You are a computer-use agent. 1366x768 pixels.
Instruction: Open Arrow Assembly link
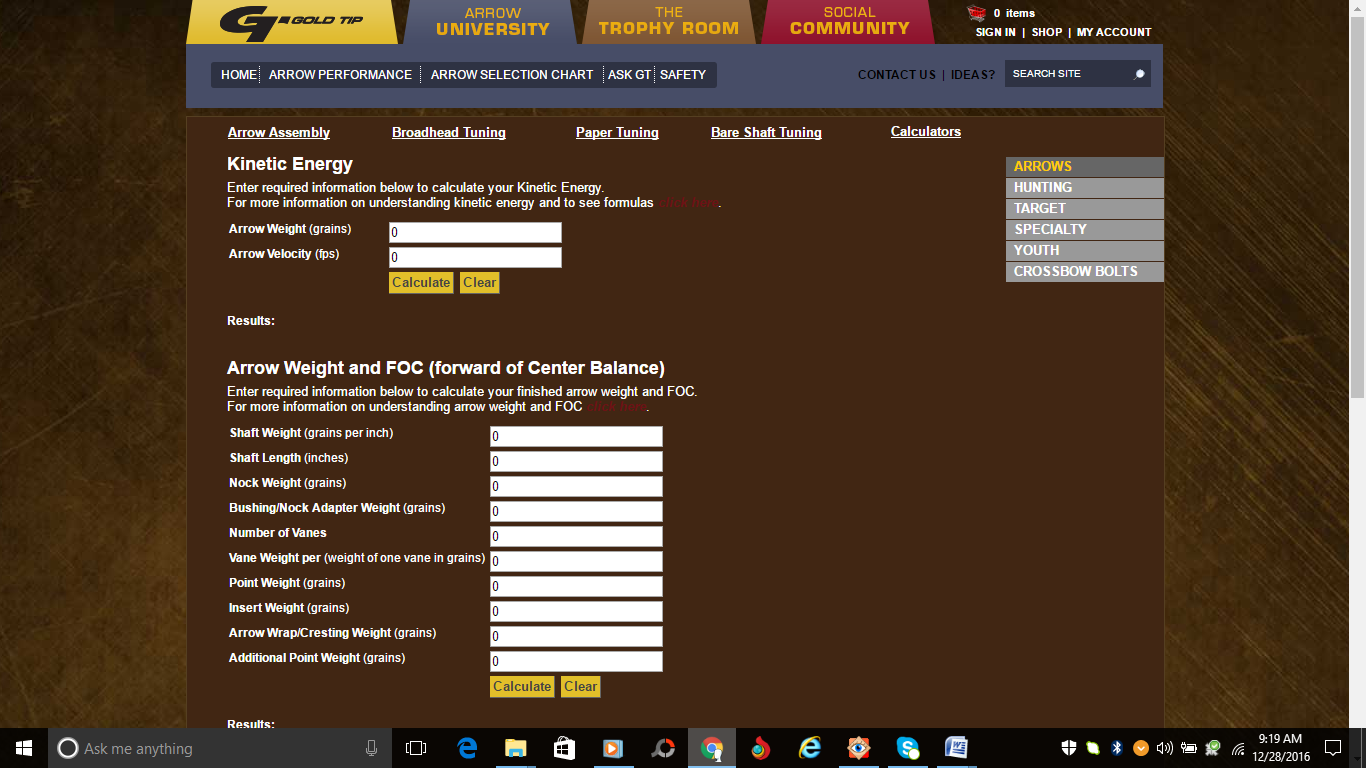279,132
